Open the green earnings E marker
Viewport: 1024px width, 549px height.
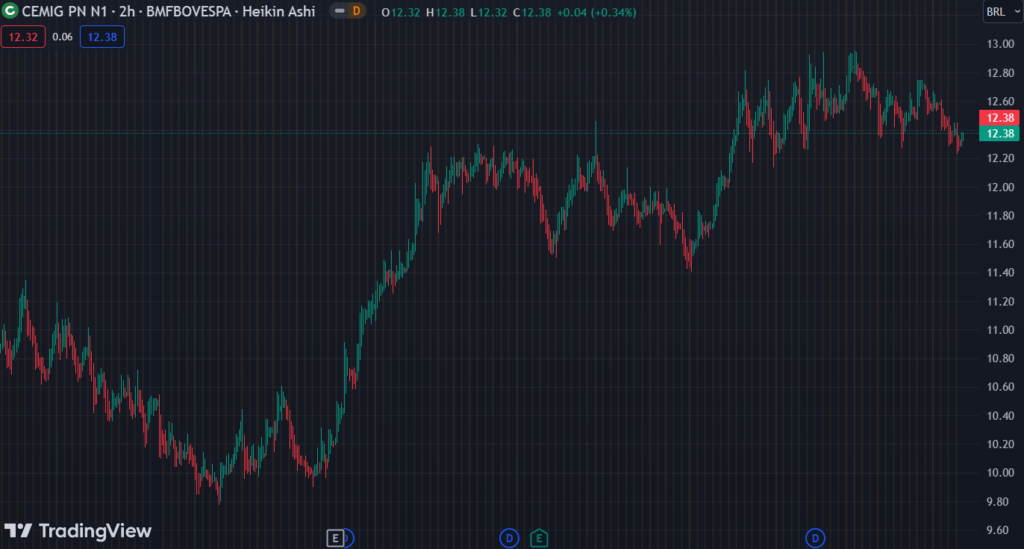pyautogui.click(x=539, y=539)
